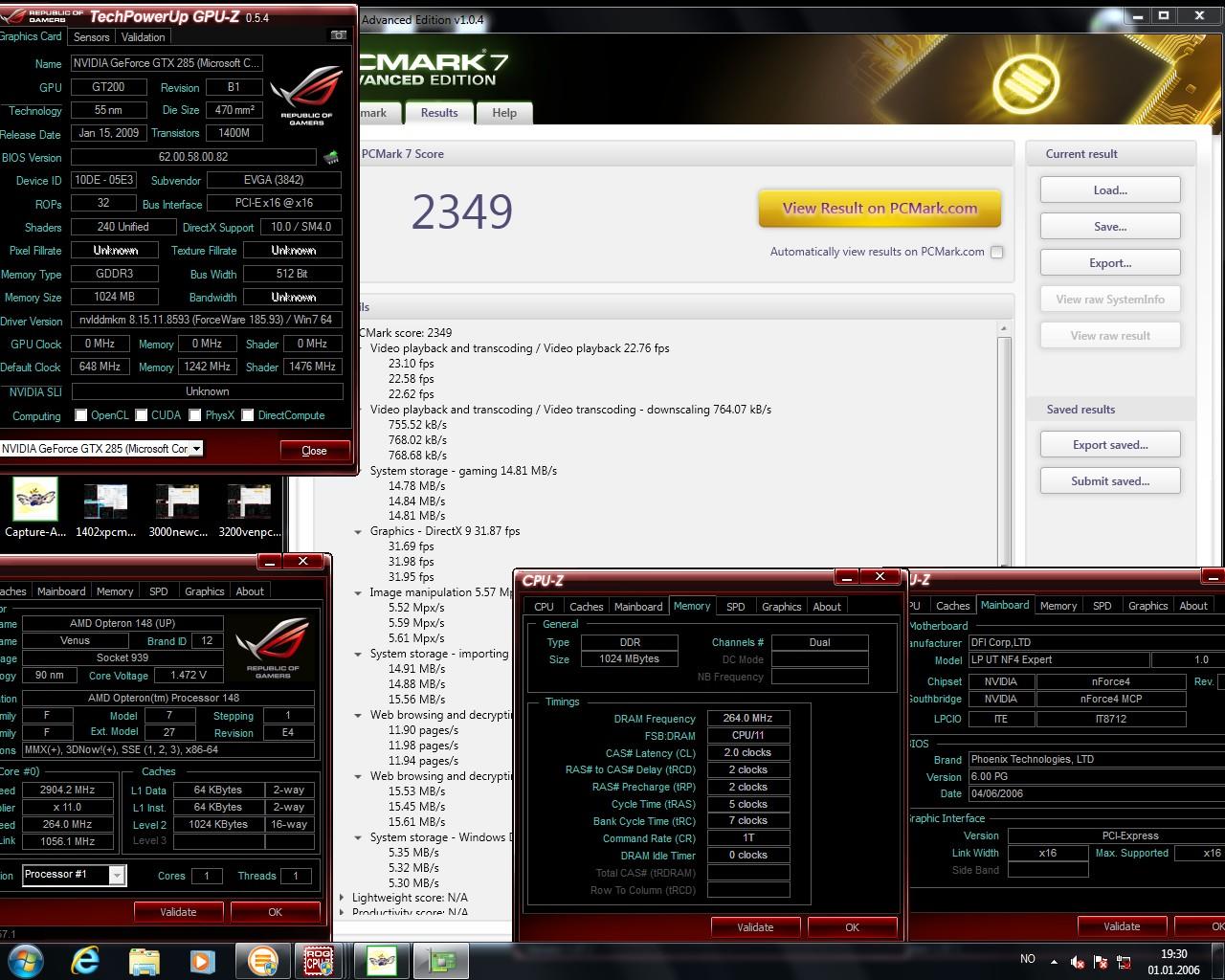Click the NO language indicator

coord(1028,959)
